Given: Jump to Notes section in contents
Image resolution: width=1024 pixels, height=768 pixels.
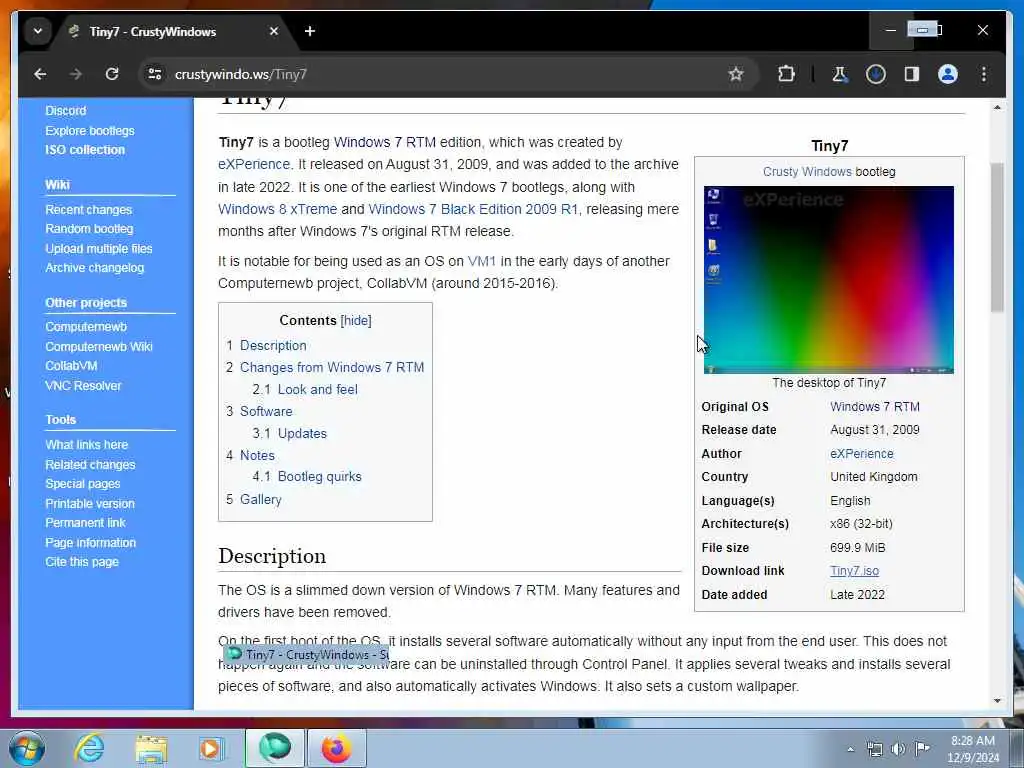Looking at the screenshot, I should click(x=257, y=456).
